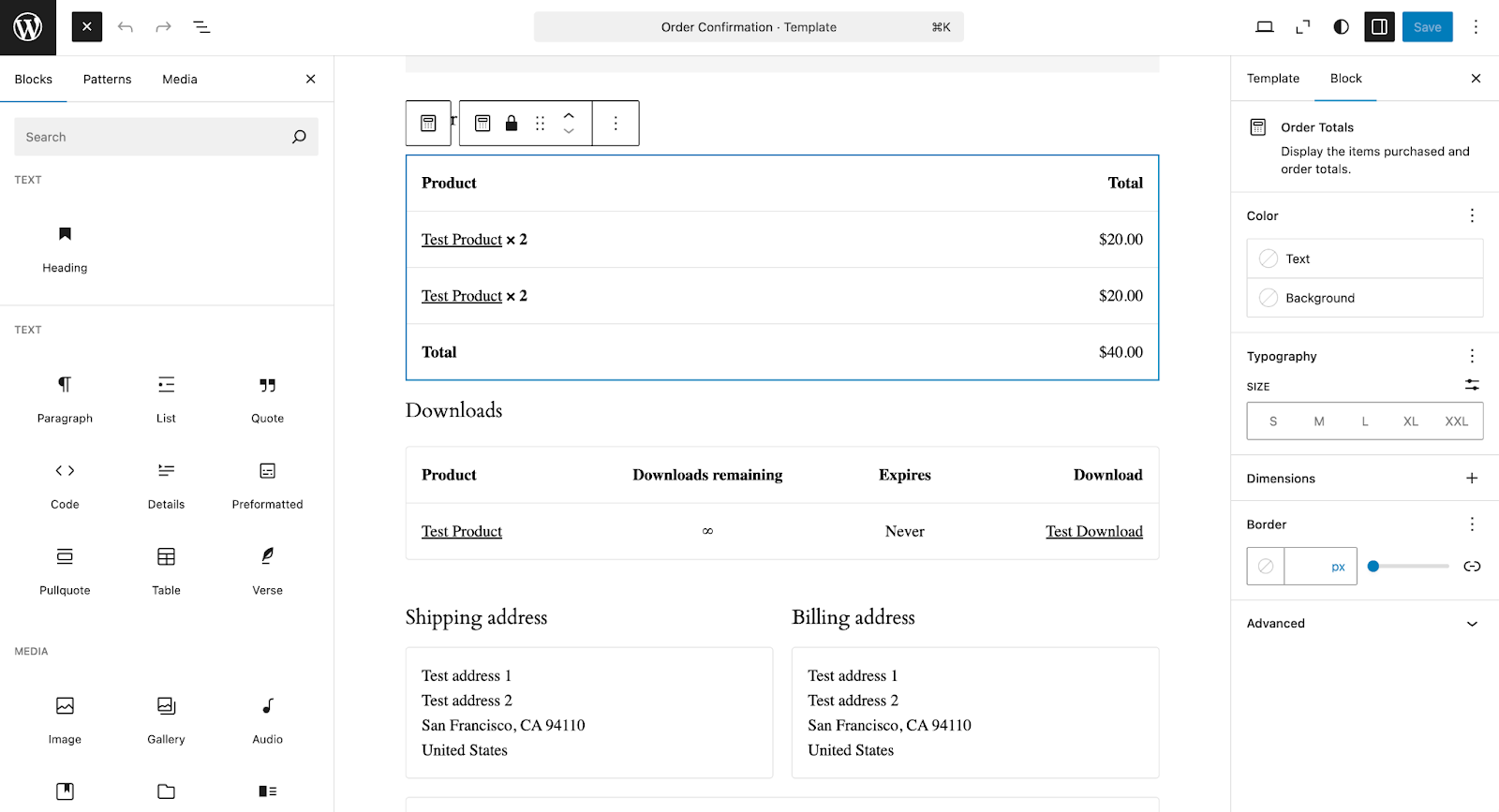Open Typography options menu

click(1472, 356)
